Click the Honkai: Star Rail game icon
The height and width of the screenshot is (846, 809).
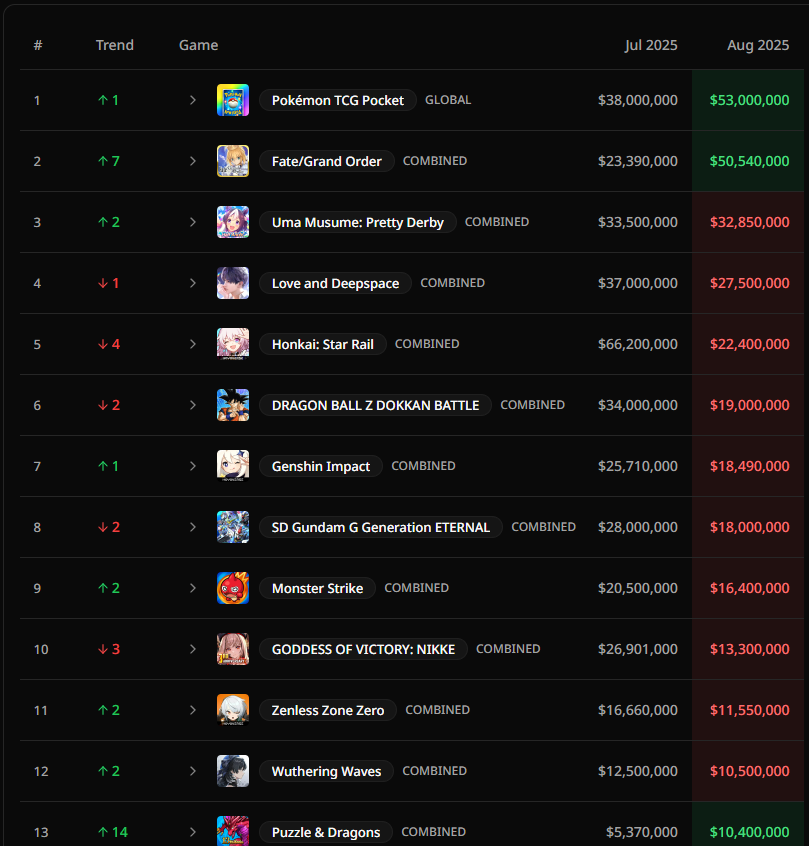233,344
